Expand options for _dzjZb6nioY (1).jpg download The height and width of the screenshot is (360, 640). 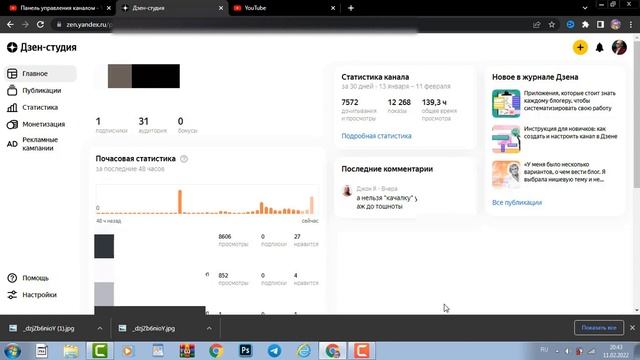click(100, 328)
